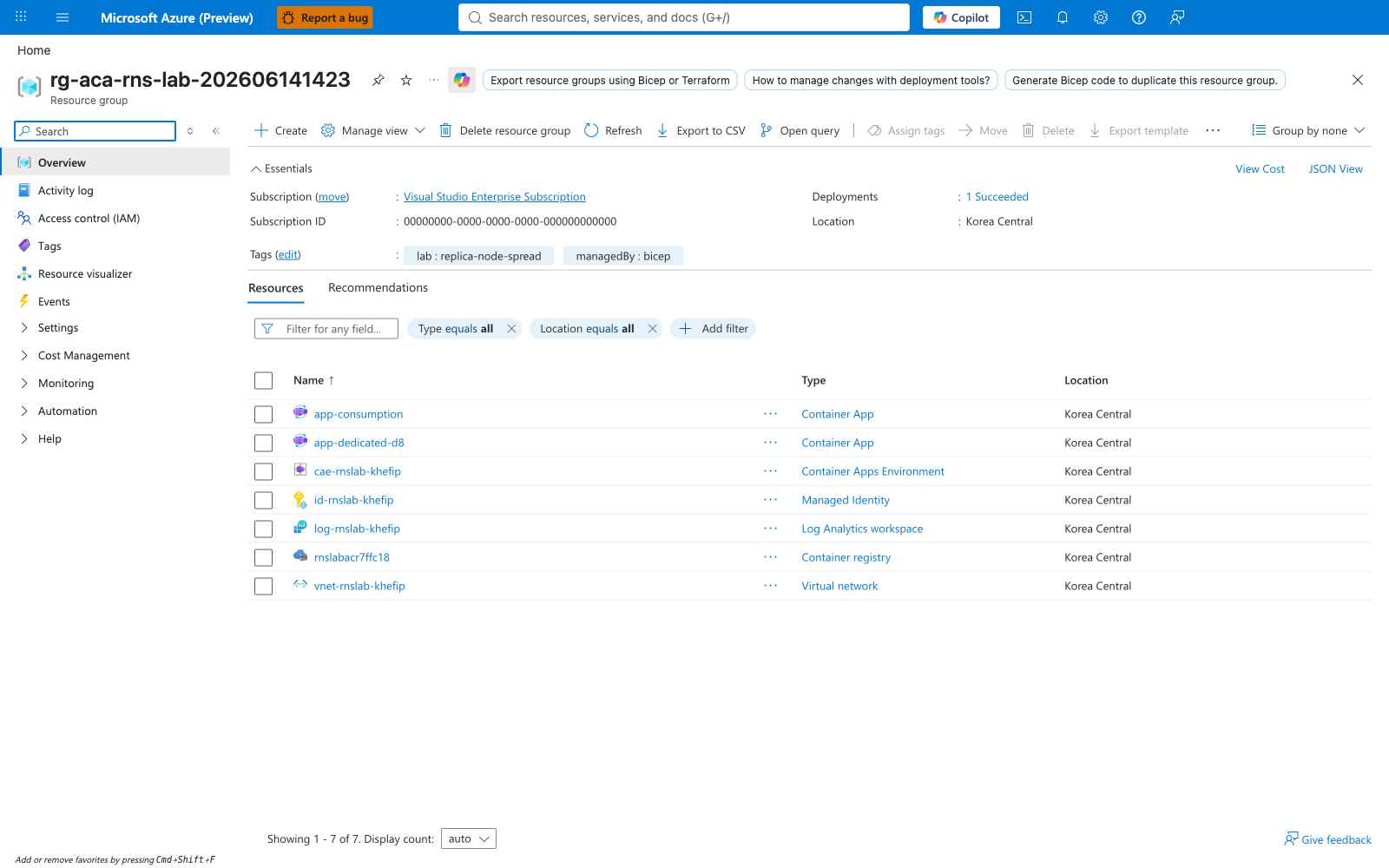Open the notifications bell
Viewport: 1389px width, 868px height.
[1063, 17]
